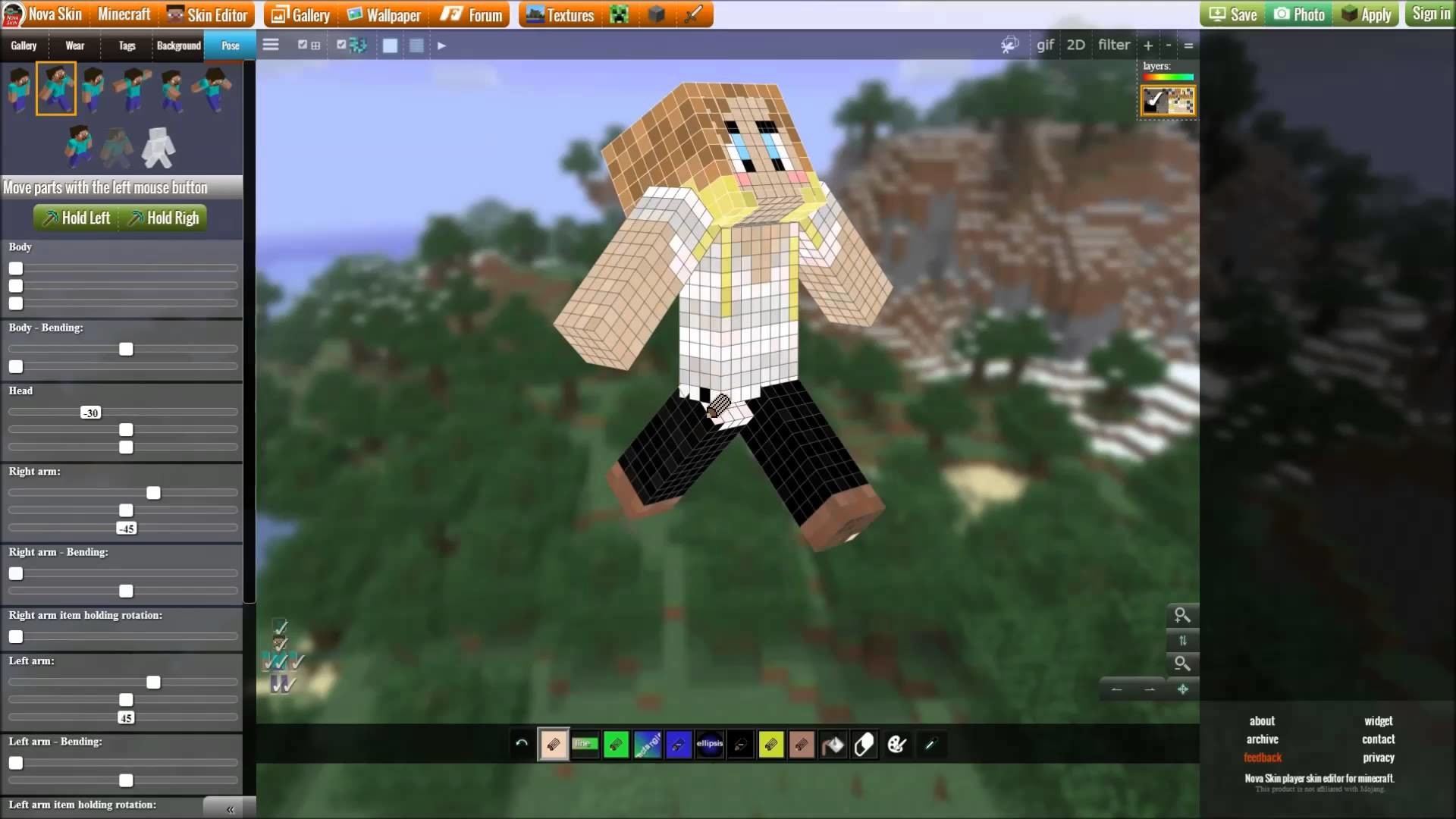Viewport: 1456px width, 819px height.
Task: Select the layer thumbnail in layers panel
Action: pyautogui.click(x=1168, y=101)
